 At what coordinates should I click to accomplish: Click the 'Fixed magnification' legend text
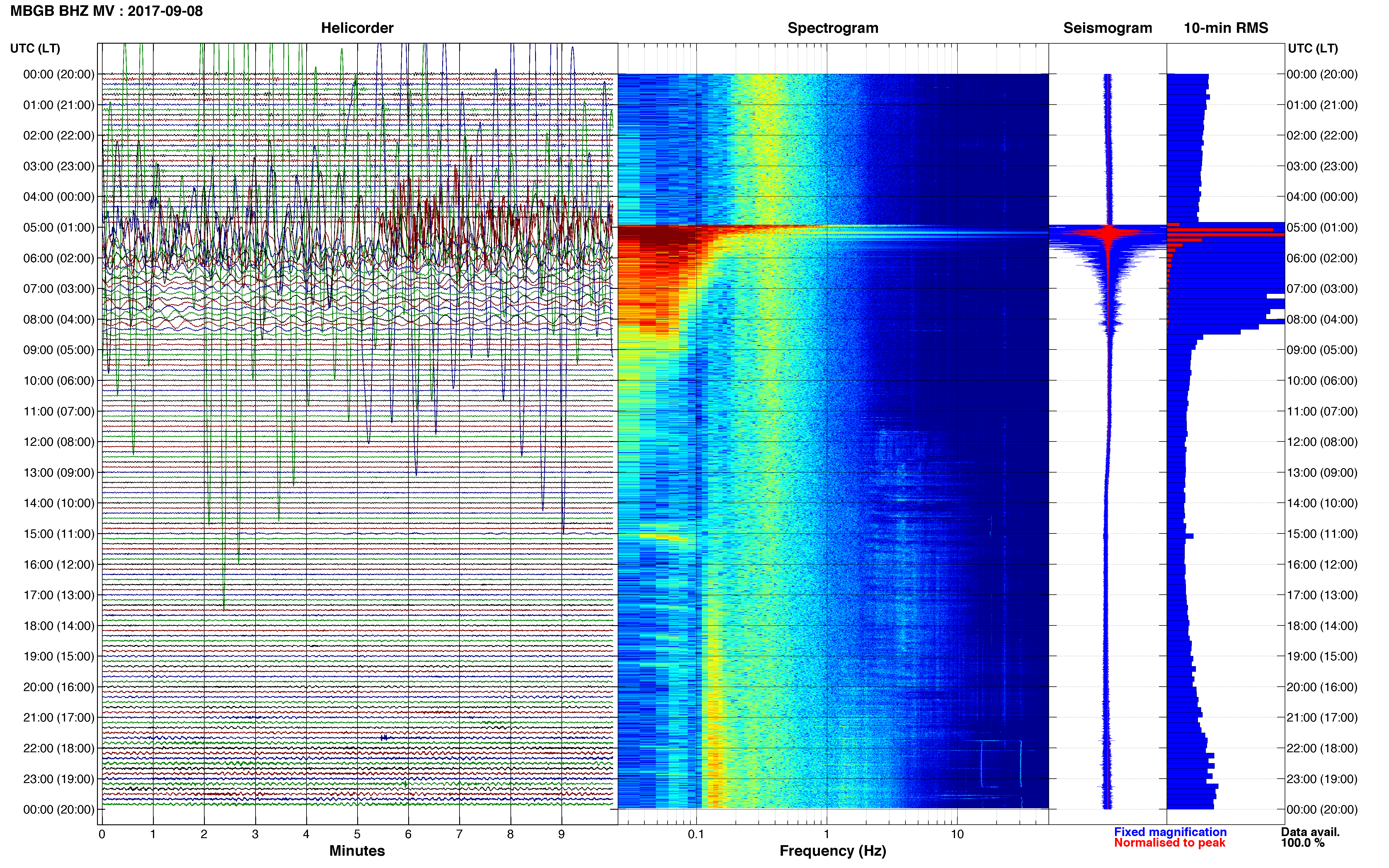1170,832
